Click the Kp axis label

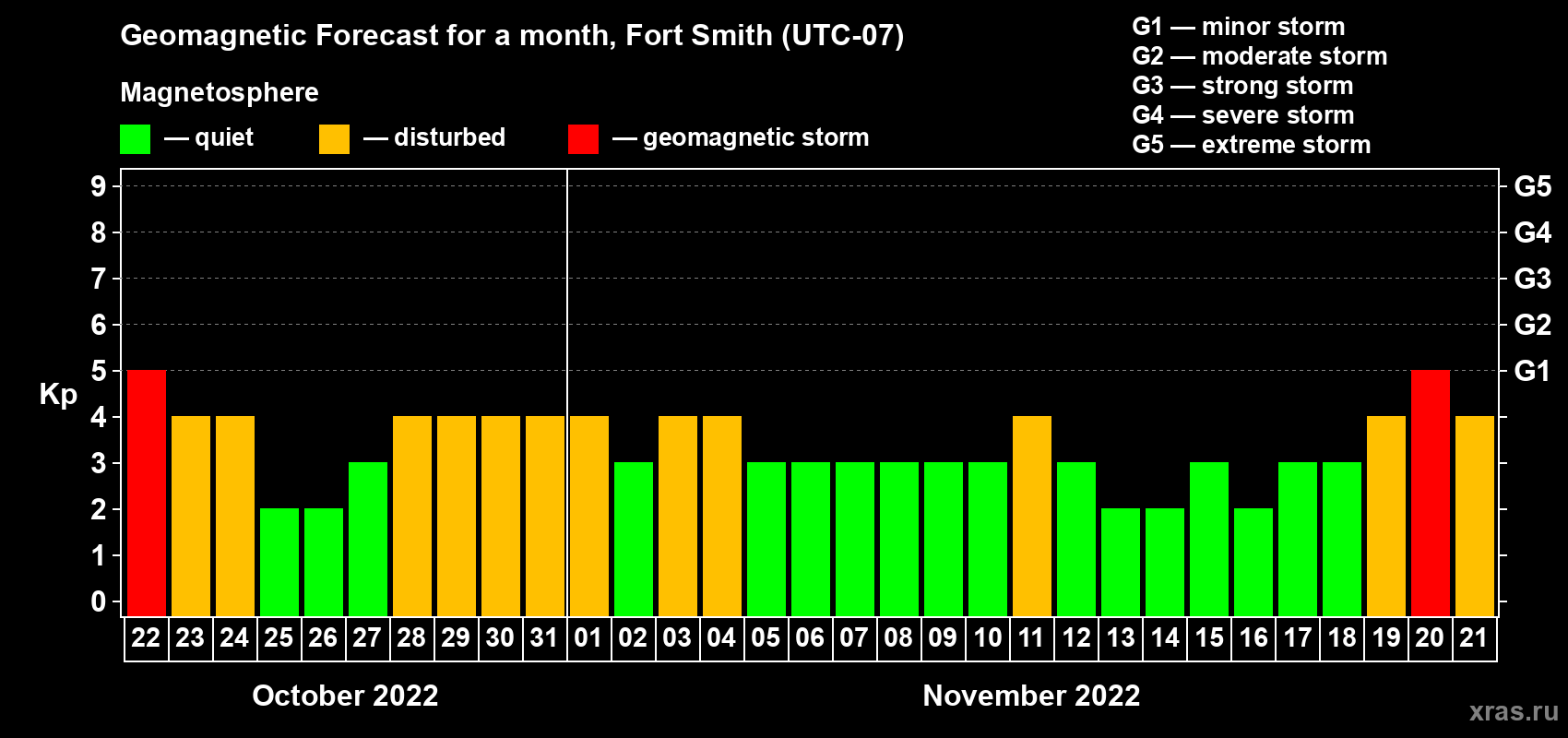(x=58, y=394)
